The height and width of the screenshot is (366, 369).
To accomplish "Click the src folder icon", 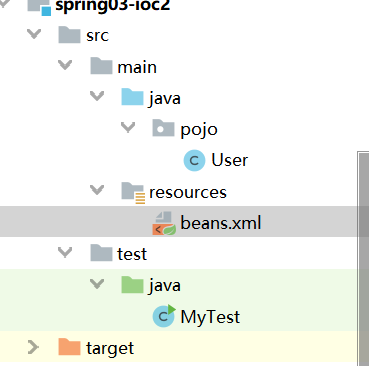I will [x=69, y=35].
